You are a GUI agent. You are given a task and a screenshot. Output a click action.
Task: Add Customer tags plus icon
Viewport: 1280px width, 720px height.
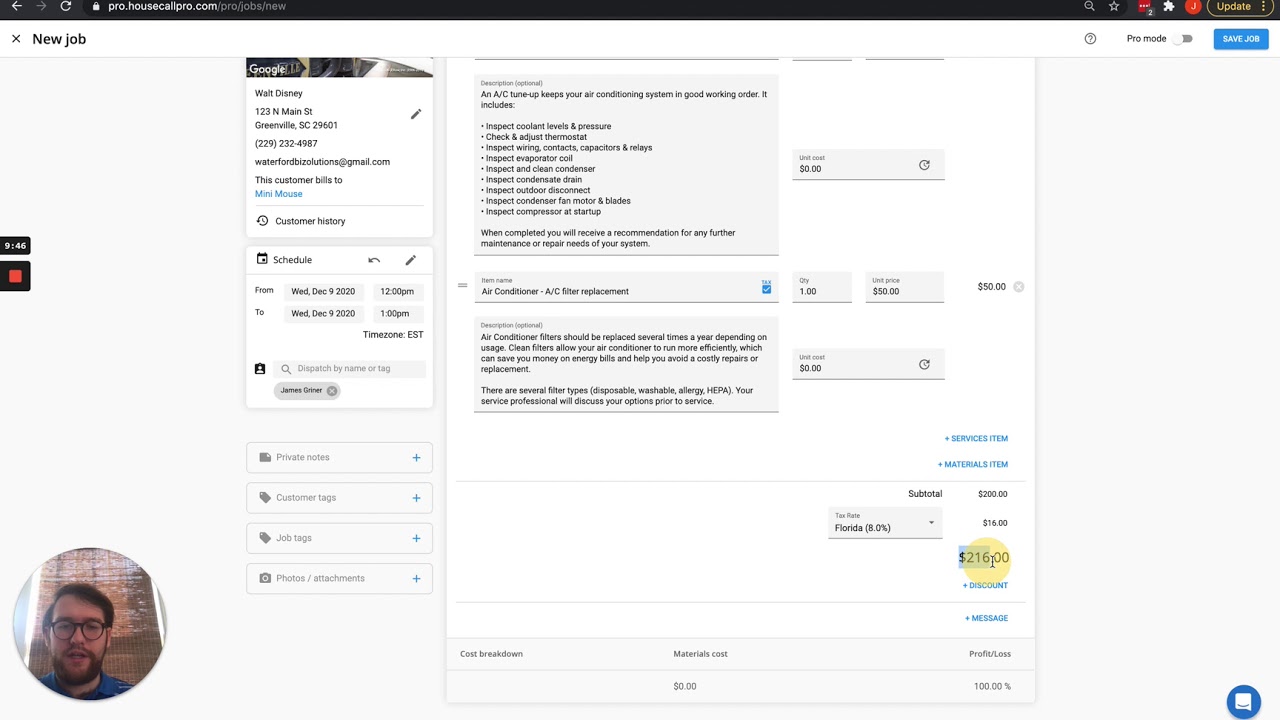tap(416, 497)
